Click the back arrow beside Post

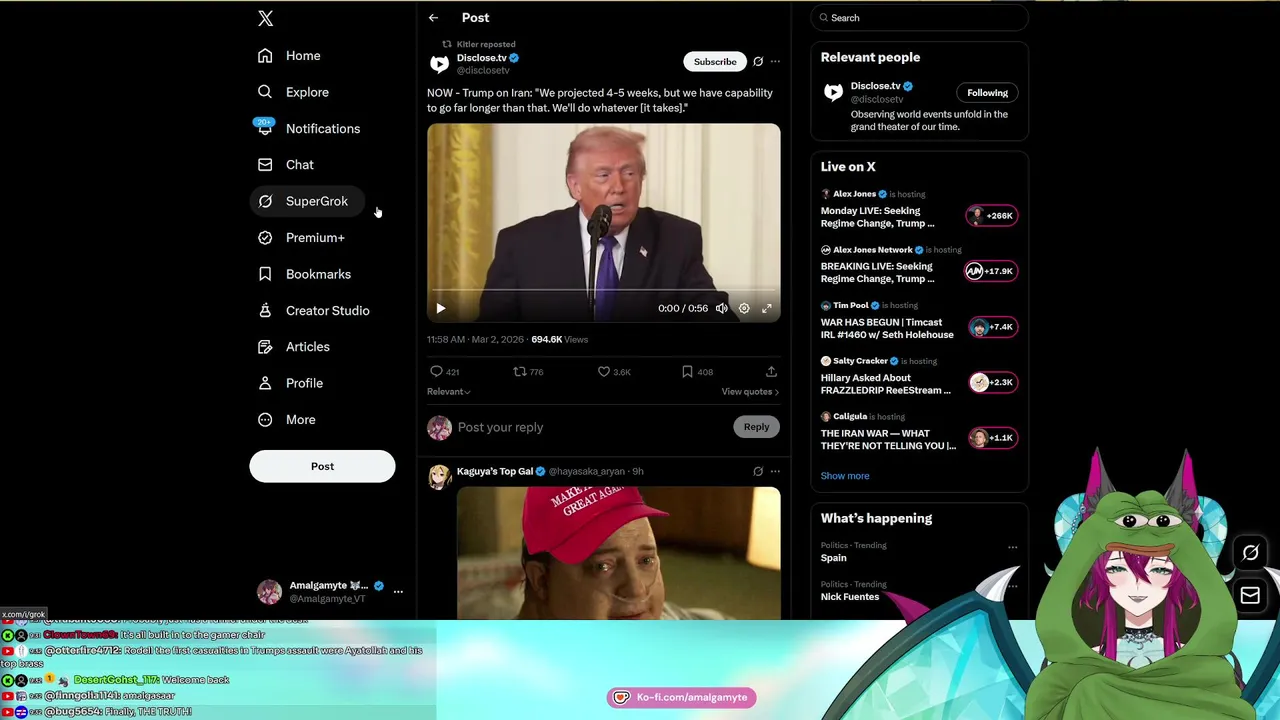pos(433,18)
